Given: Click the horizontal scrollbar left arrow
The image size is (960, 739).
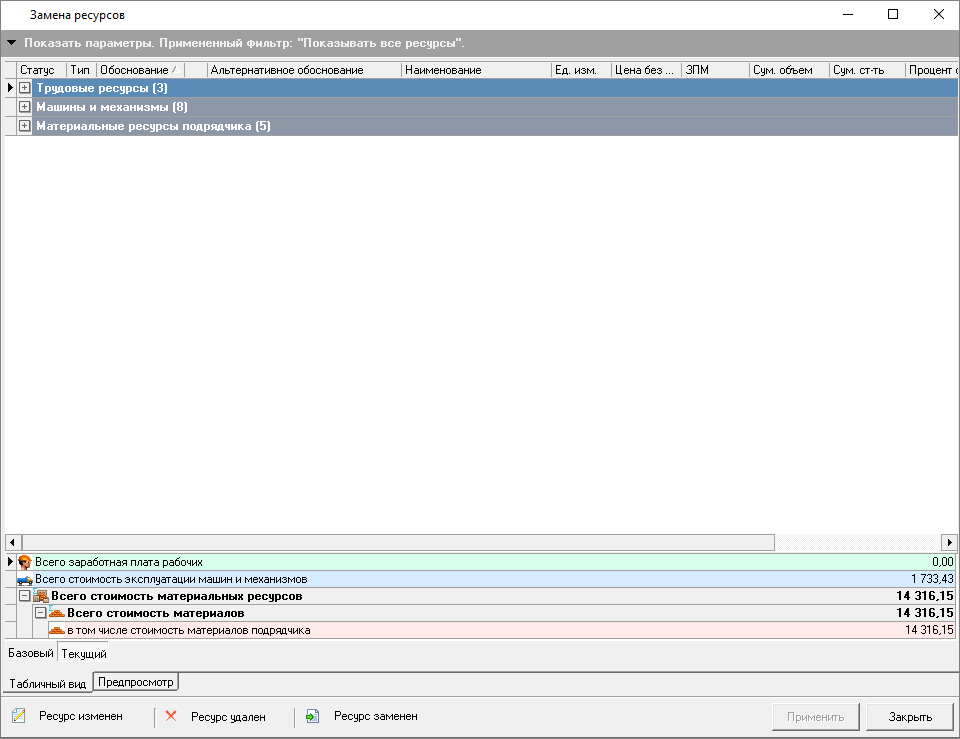Looking at the screenshot, I should pos(13,542).
